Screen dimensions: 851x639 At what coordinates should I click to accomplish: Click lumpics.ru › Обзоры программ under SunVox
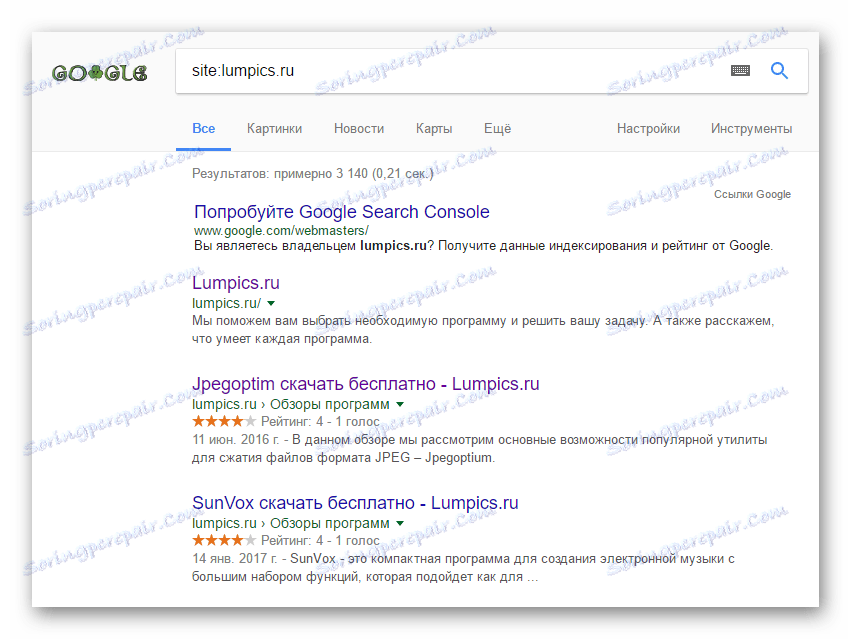tap(290, 523)
